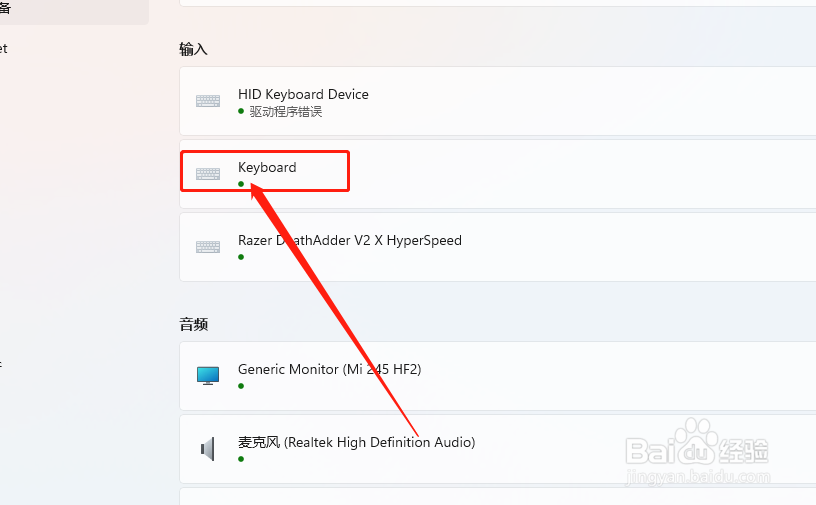Click the 音频 section heading
This screenshot has width=816, height=505.
tap(194, 324)
